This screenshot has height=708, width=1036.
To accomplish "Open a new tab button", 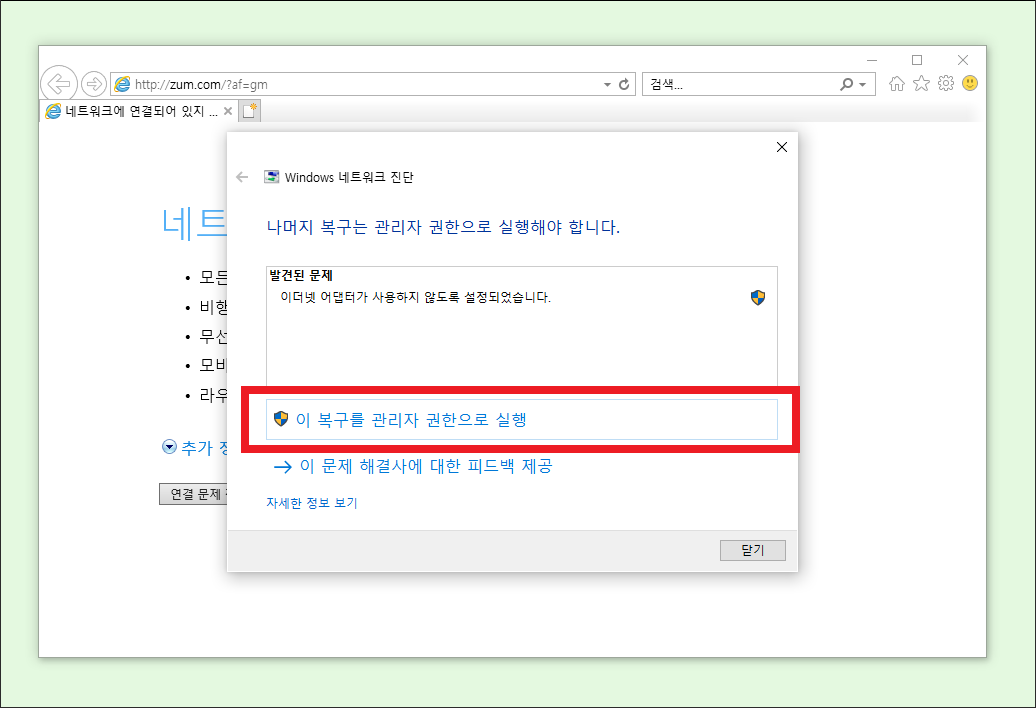I will pos(250,111).
